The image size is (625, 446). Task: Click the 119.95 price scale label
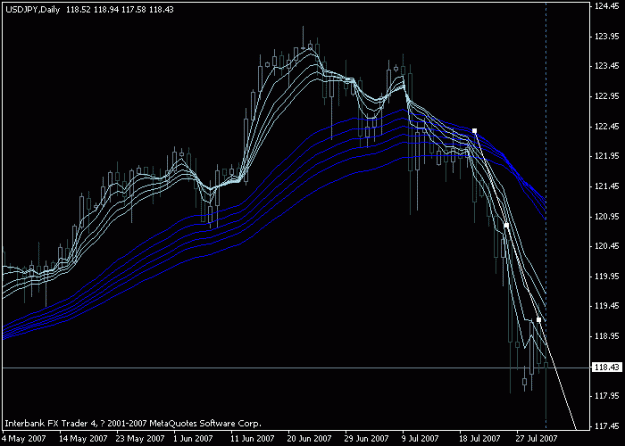606,276
